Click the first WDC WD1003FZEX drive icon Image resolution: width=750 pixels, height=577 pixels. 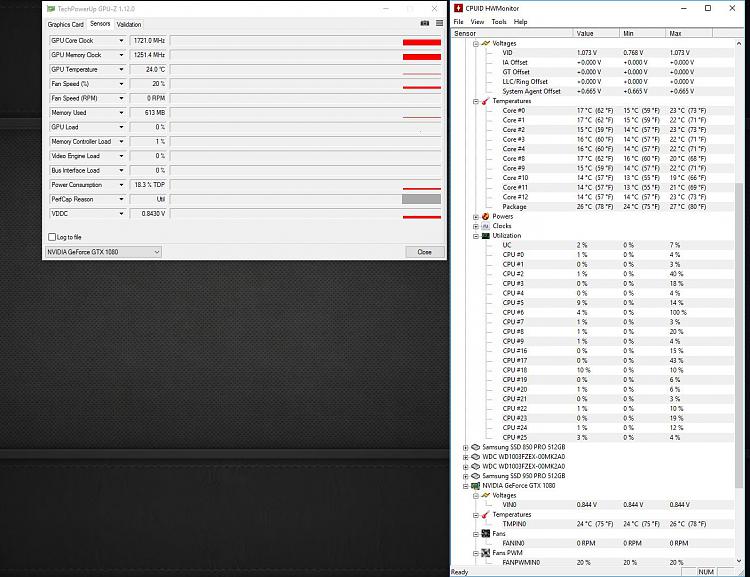[x=475, y=456]
